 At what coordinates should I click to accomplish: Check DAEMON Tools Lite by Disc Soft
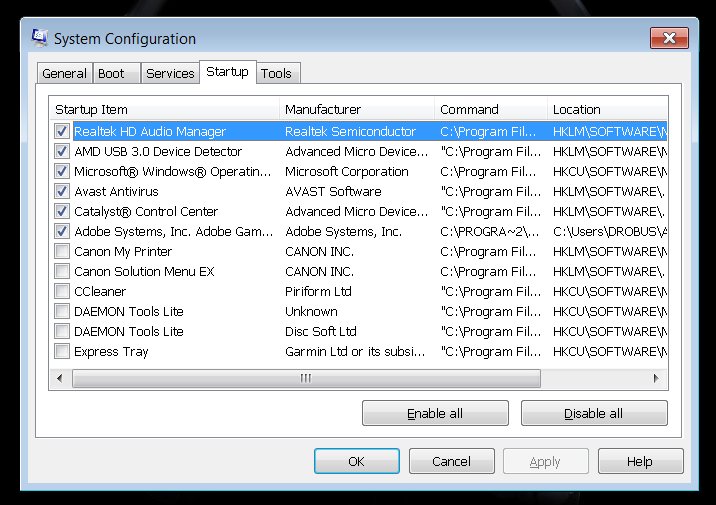pos(62,331)
